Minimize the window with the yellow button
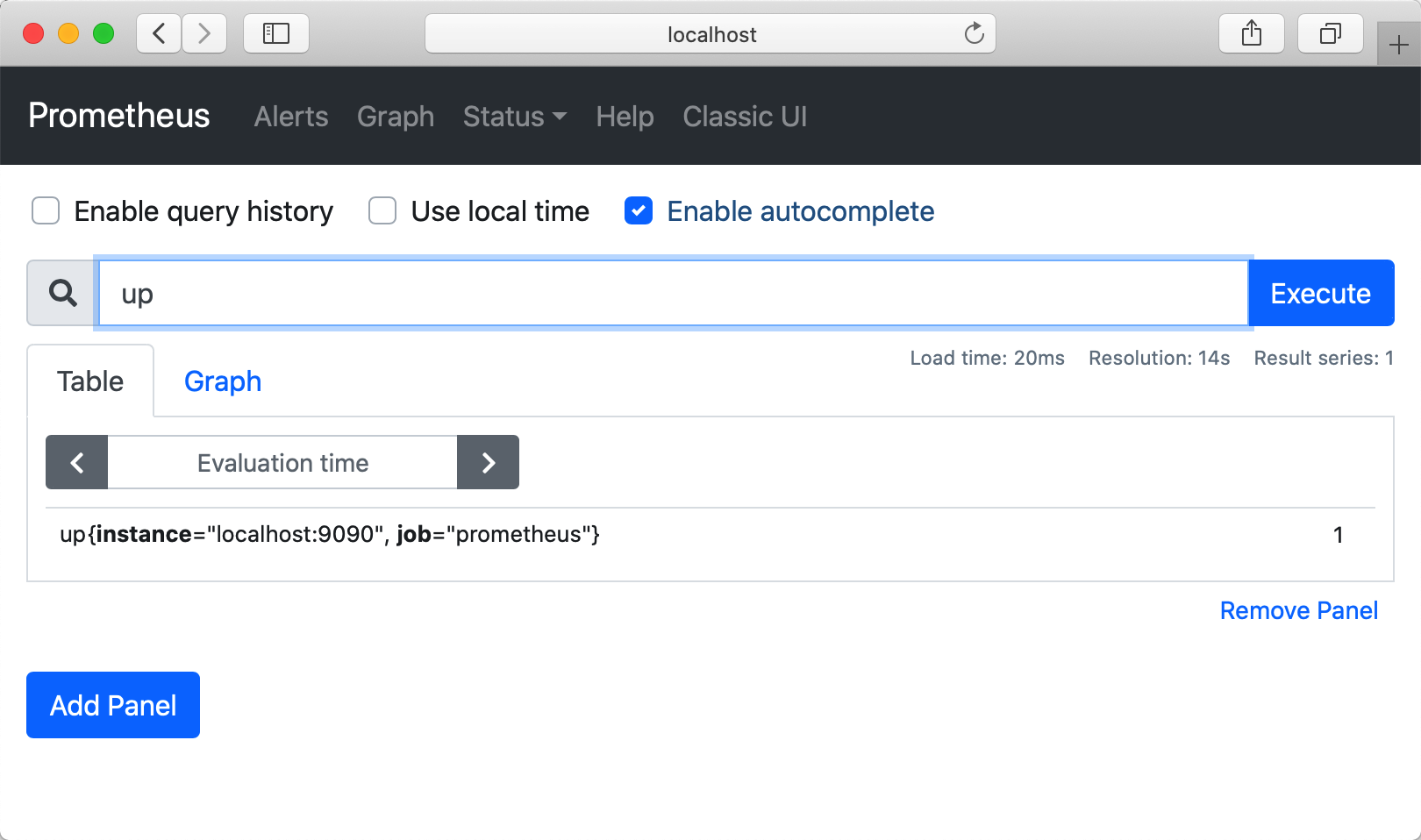The height and width of the screenshot is (840, 1421). (x=68, y=33)
